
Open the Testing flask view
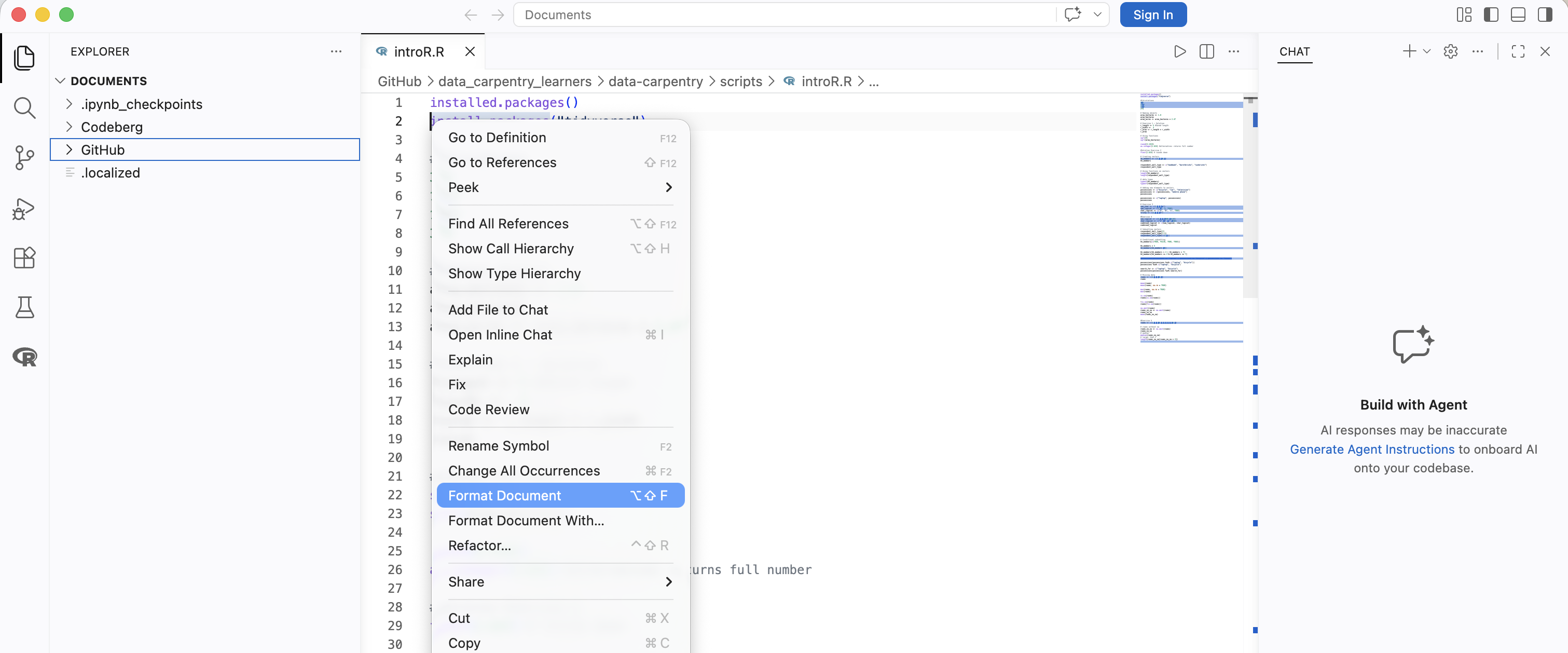(24, 308)
